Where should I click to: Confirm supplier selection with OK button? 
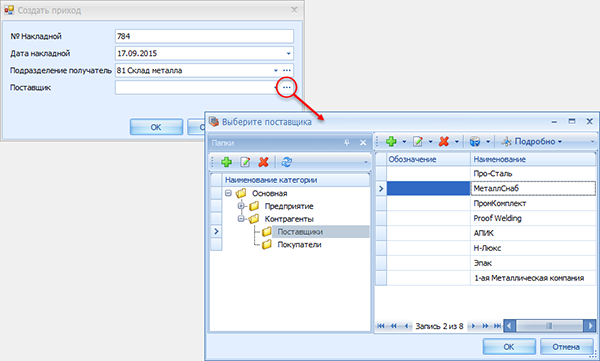coord(509,347)
